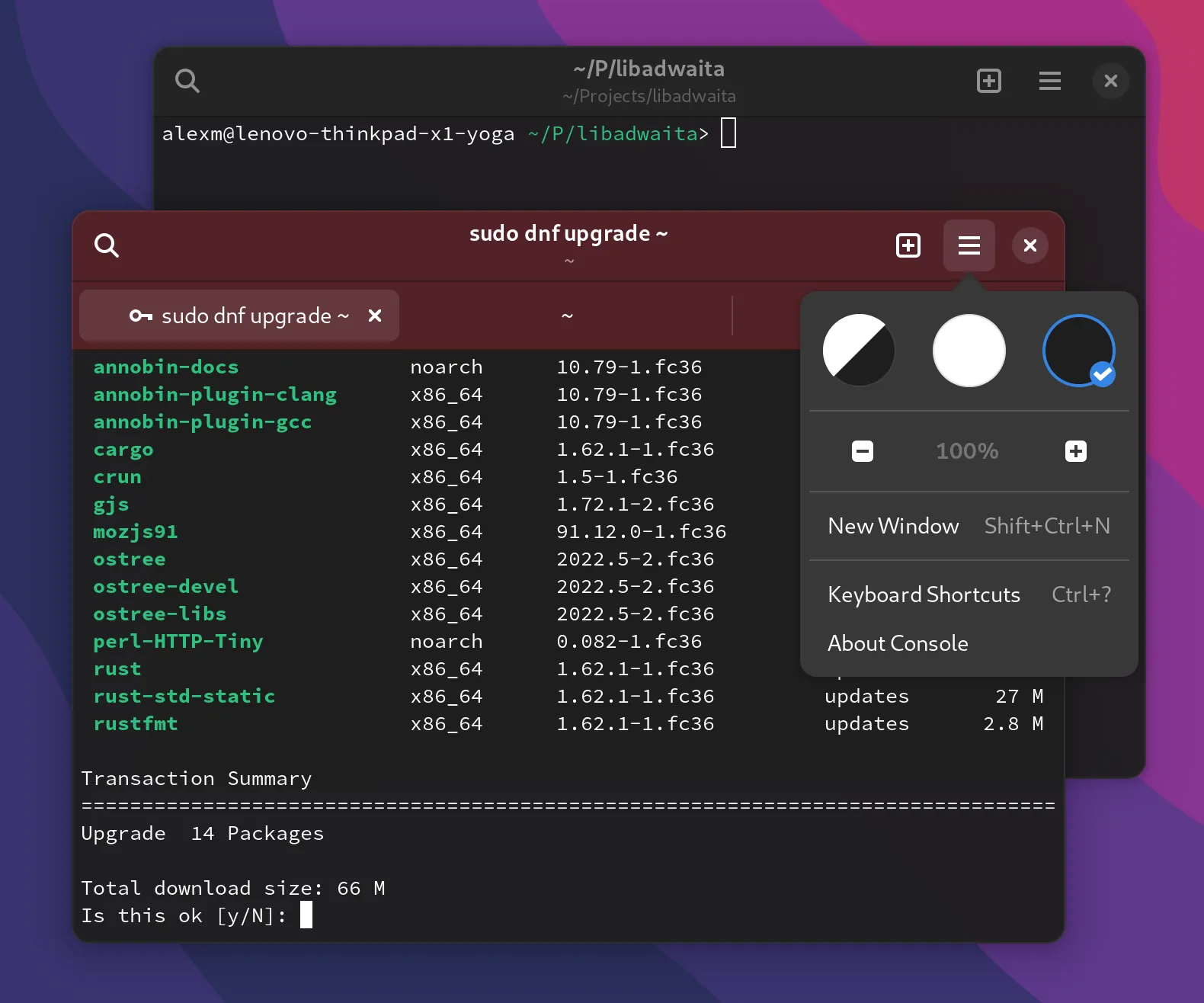Switch to the light theme
Image resolution: width=1204 pixels, height=1003 pixels.
(x=969, y=351)
